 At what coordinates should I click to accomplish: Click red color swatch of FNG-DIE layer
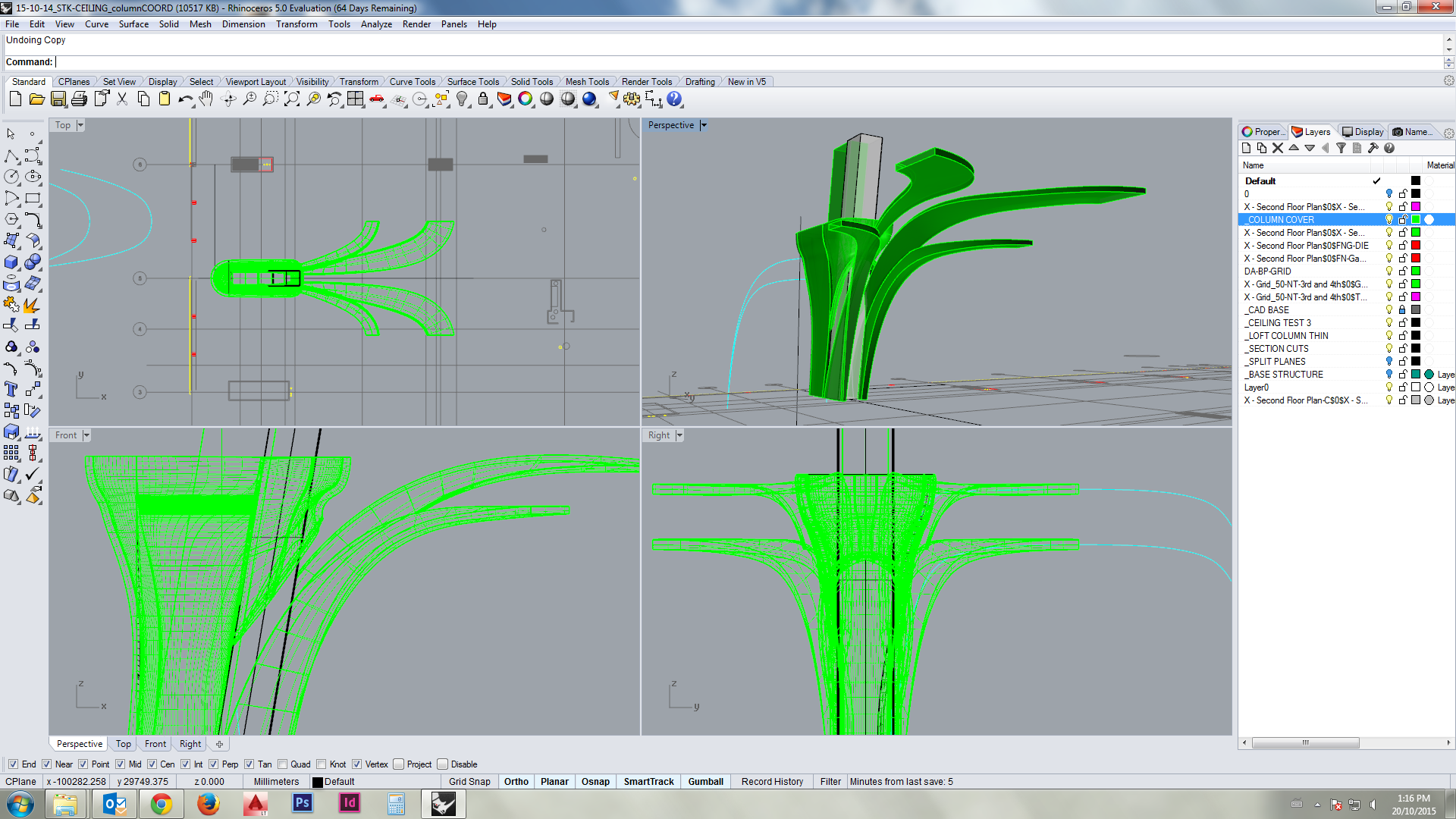click(1416, 246)
